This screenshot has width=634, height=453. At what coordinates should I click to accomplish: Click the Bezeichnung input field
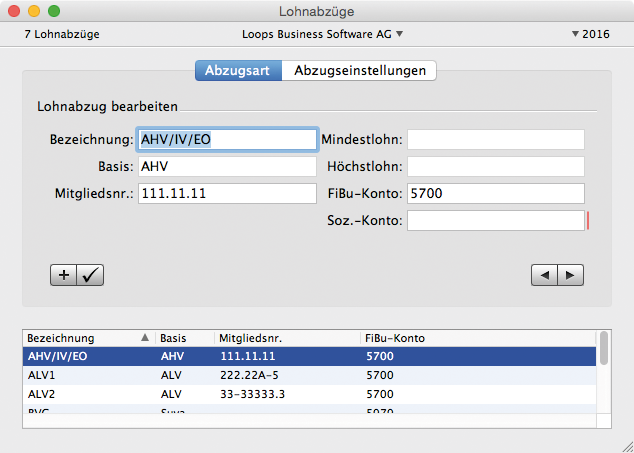[x=227, y=139]
